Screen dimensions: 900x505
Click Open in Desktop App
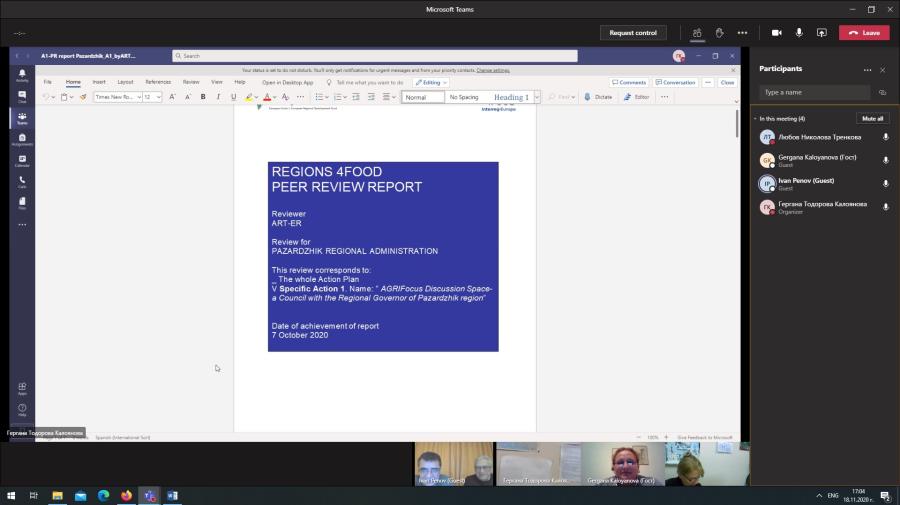pos(288,83)
